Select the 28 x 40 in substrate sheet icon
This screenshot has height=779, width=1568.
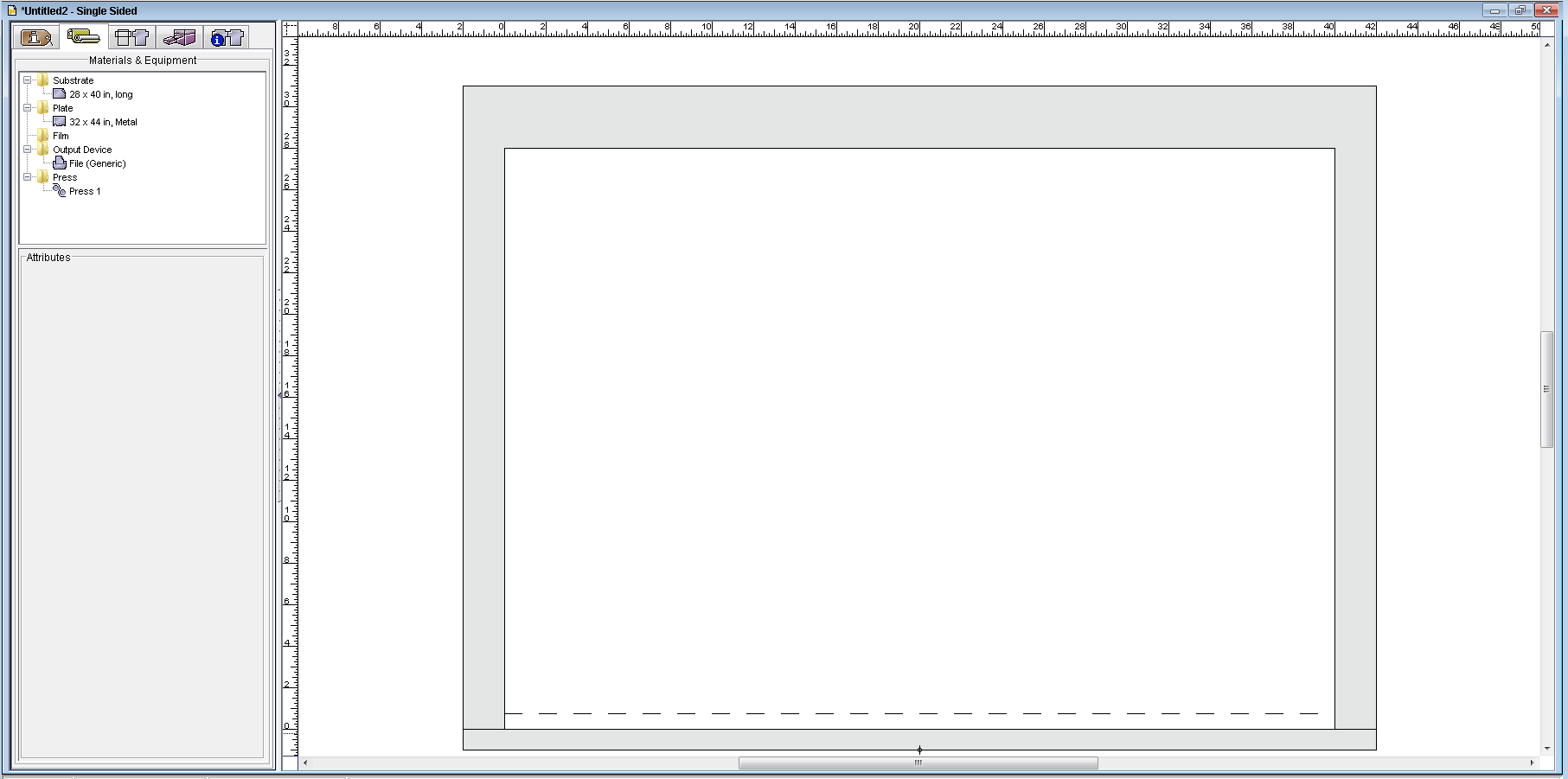pos(59,94)
